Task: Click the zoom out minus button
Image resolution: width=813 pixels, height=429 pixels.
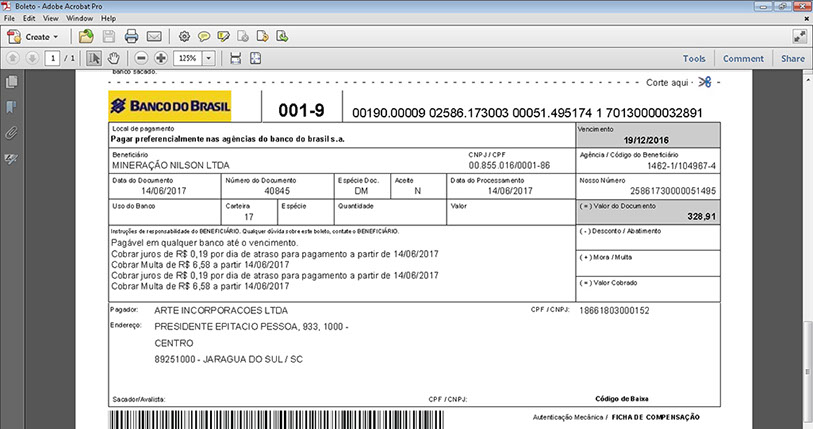Action: [141, 59]
